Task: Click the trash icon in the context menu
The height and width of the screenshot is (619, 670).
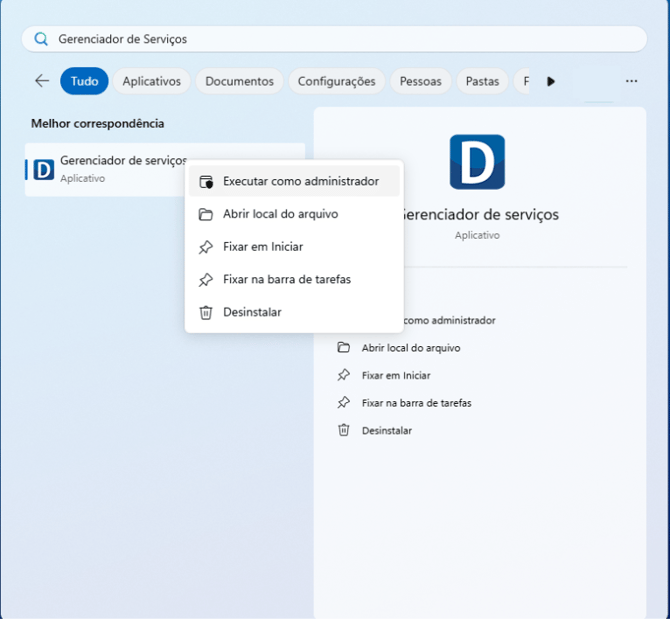Action: pos(206,312)
